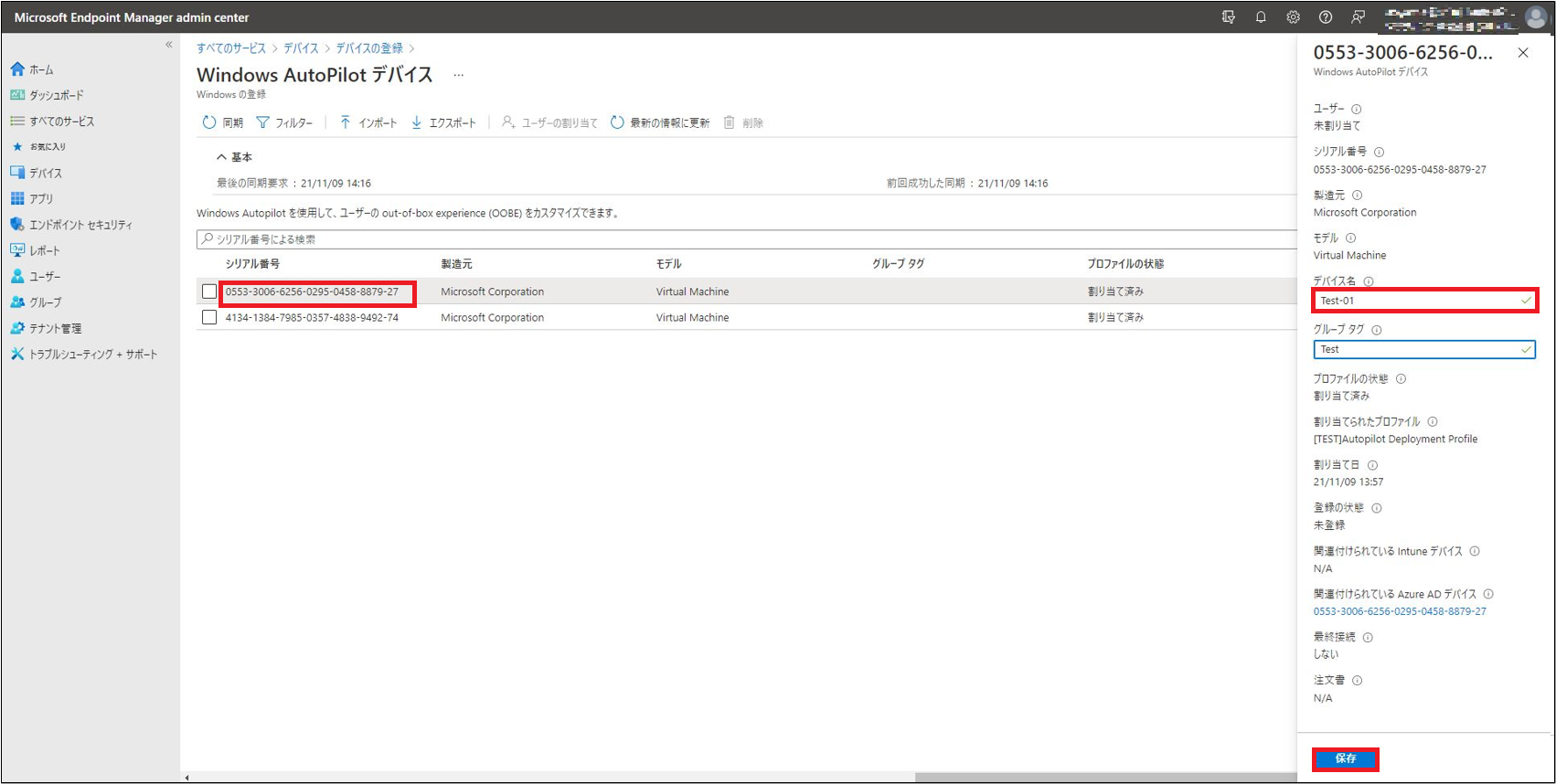1556x784 pixels.
Task: Click the すべてのサービス breadcrumb link
Action: click(x=231, y=48)
